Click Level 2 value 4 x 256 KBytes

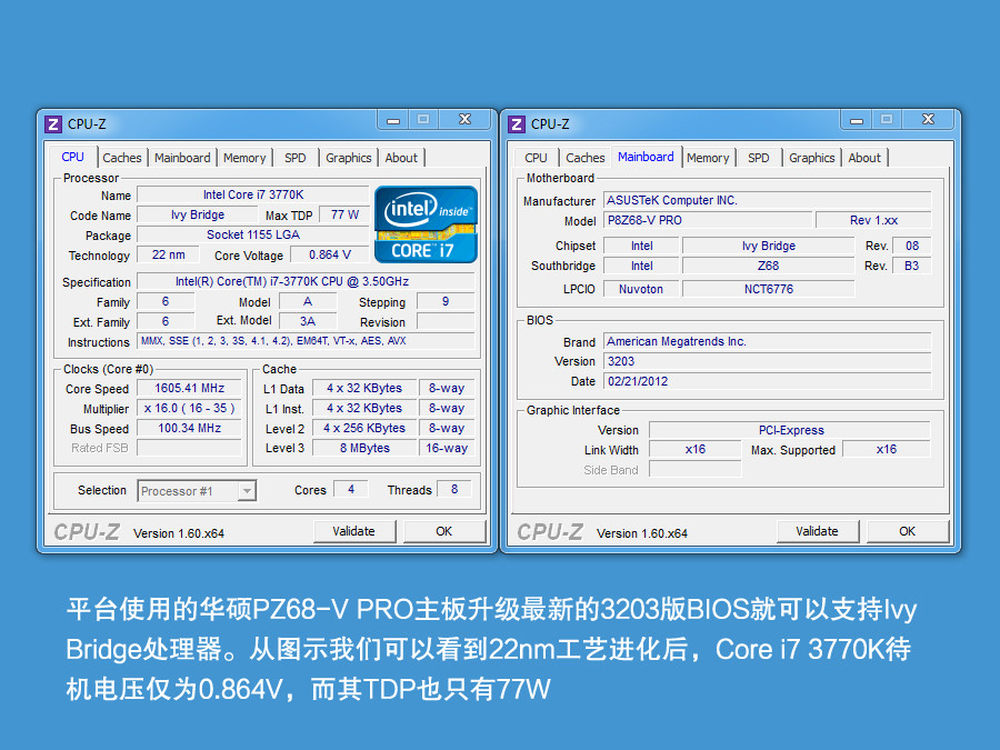(364, 428)
